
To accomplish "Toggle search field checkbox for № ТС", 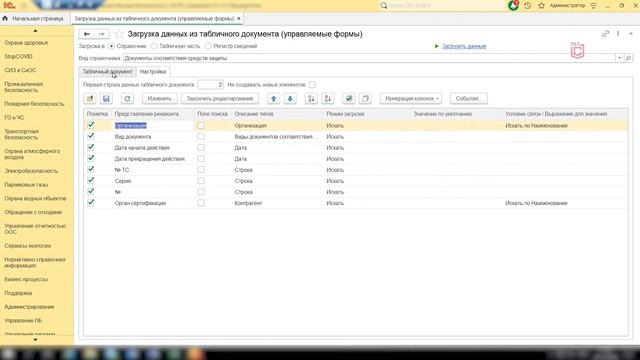I will click(201, 170).
